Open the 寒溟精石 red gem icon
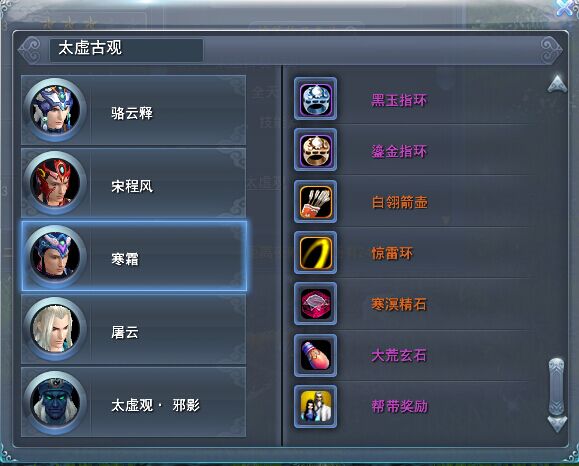Viewport: 579px width, 466px height. [x=315, y=304]
